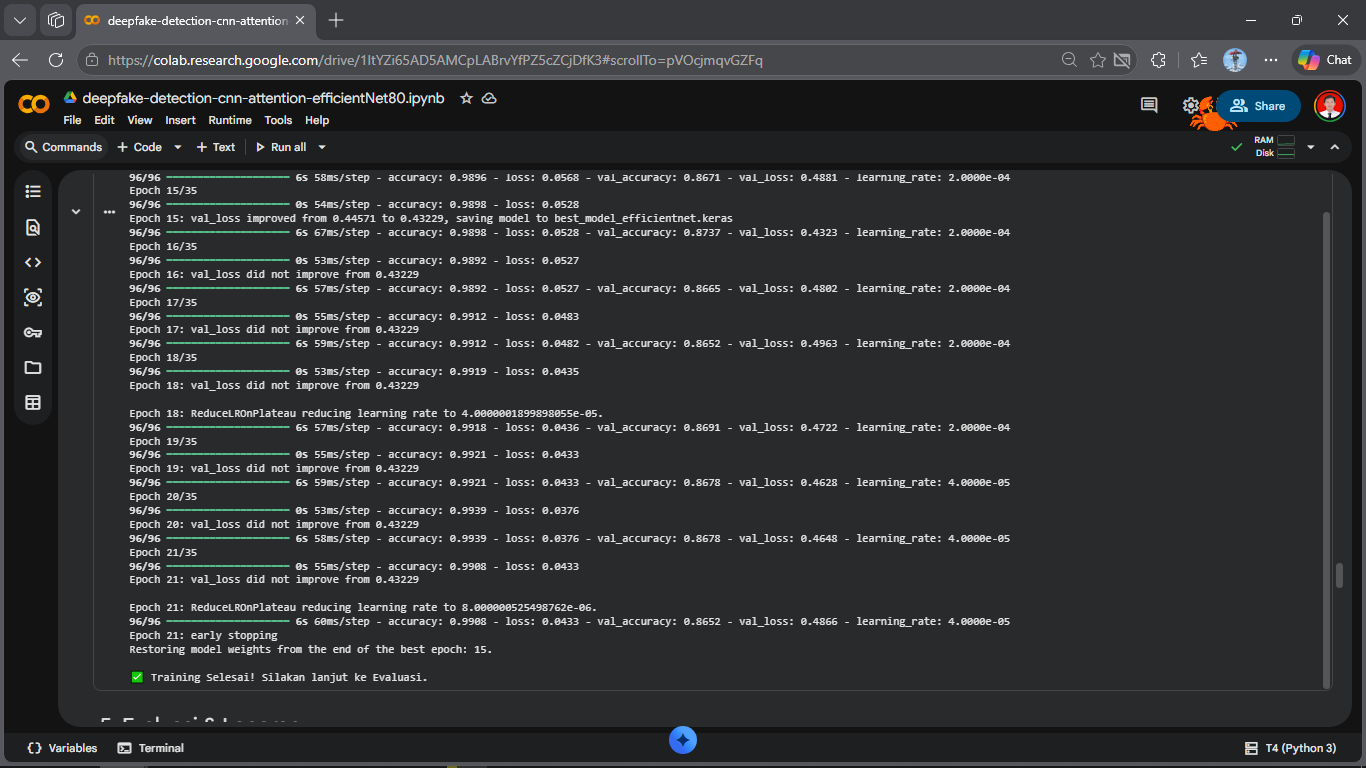Click the Google Drive icon beside notebook title
1366x768 pixels.
point(70,98)
